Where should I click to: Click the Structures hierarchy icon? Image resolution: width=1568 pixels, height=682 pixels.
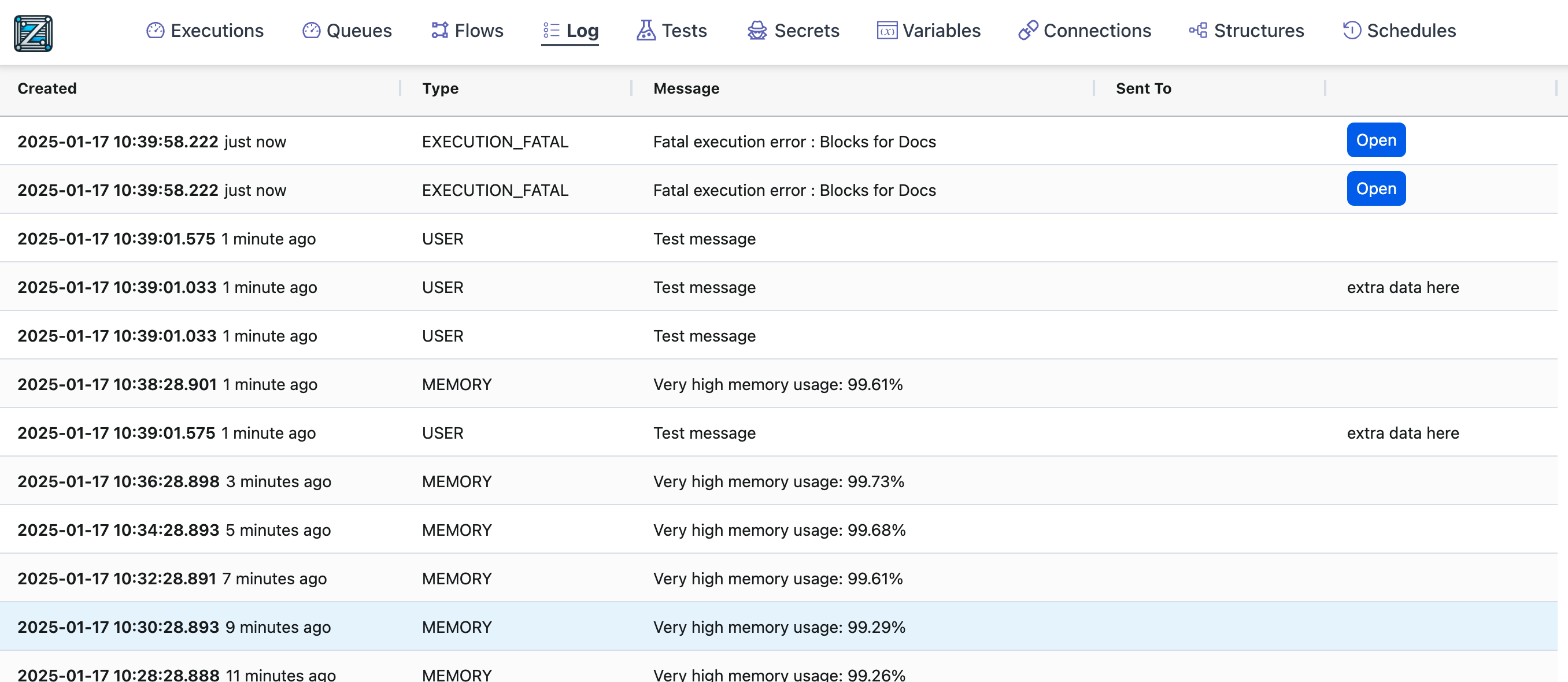pos(1198,31)
